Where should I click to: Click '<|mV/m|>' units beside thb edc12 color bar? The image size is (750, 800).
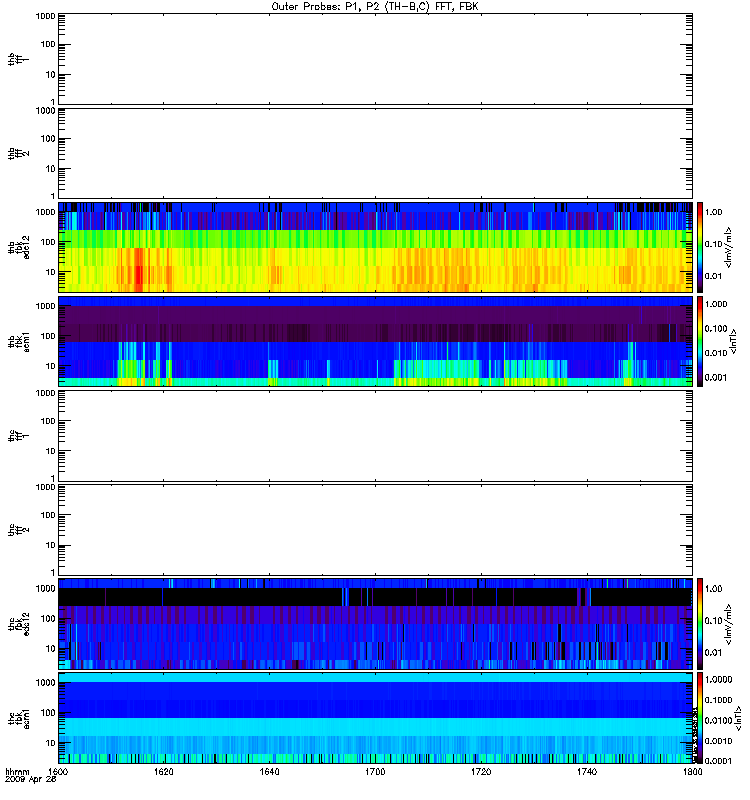coord(729,247)
